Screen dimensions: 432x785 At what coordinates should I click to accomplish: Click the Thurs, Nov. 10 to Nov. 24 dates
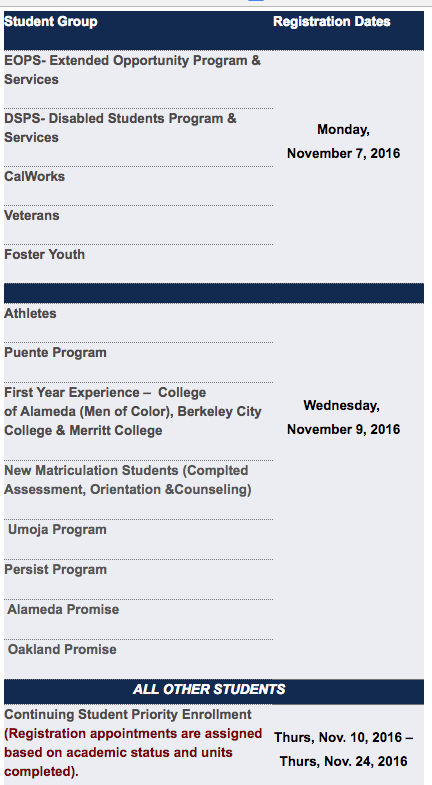tap(343, 749)
